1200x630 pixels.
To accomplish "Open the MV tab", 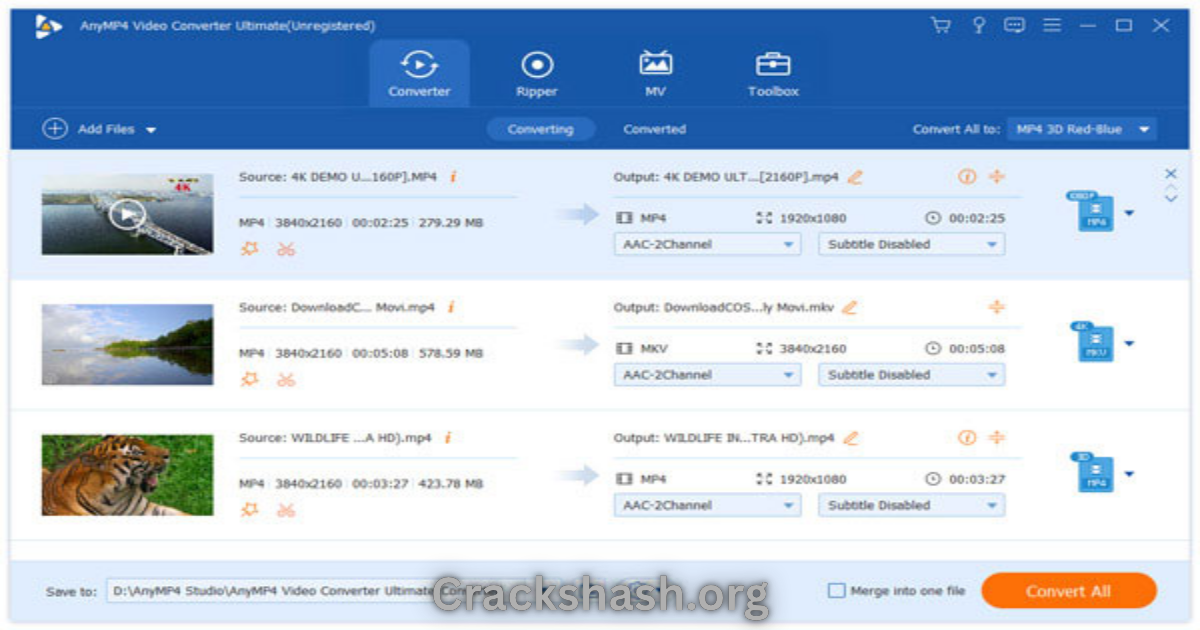I will pos(655,74).
